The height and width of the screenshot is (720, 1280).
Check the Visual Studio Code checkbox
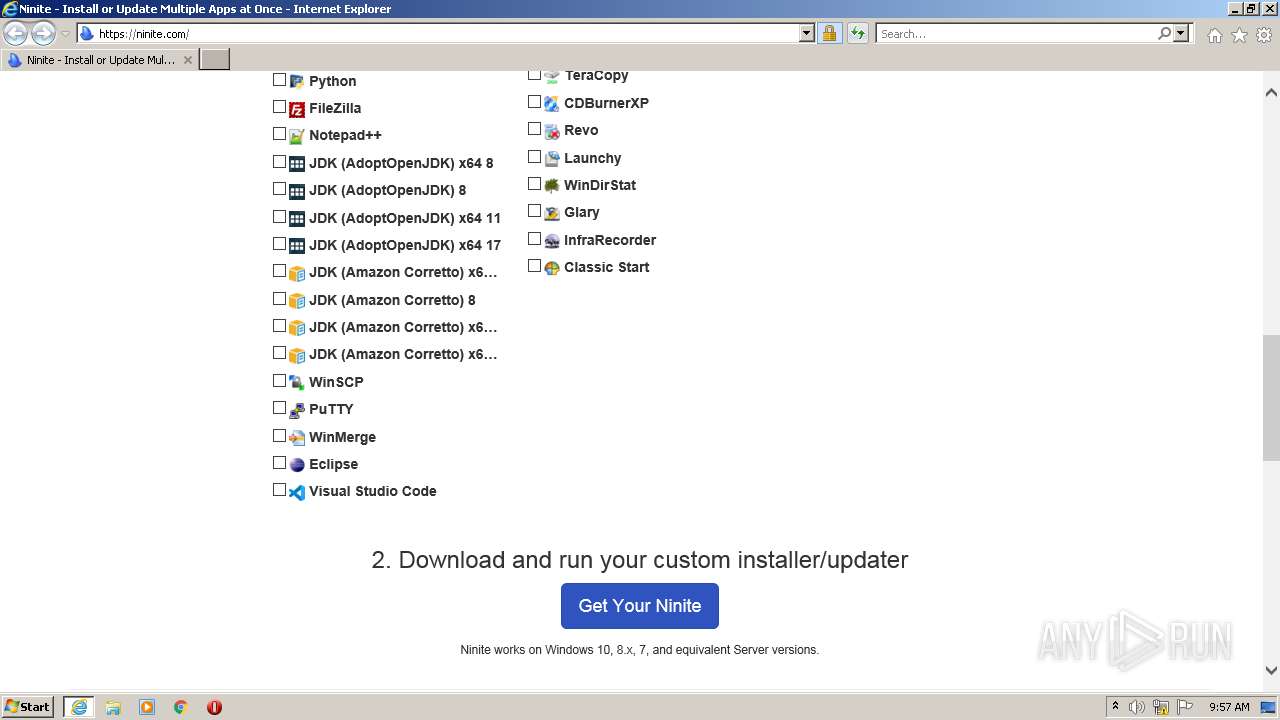click(x=280, y=490)
